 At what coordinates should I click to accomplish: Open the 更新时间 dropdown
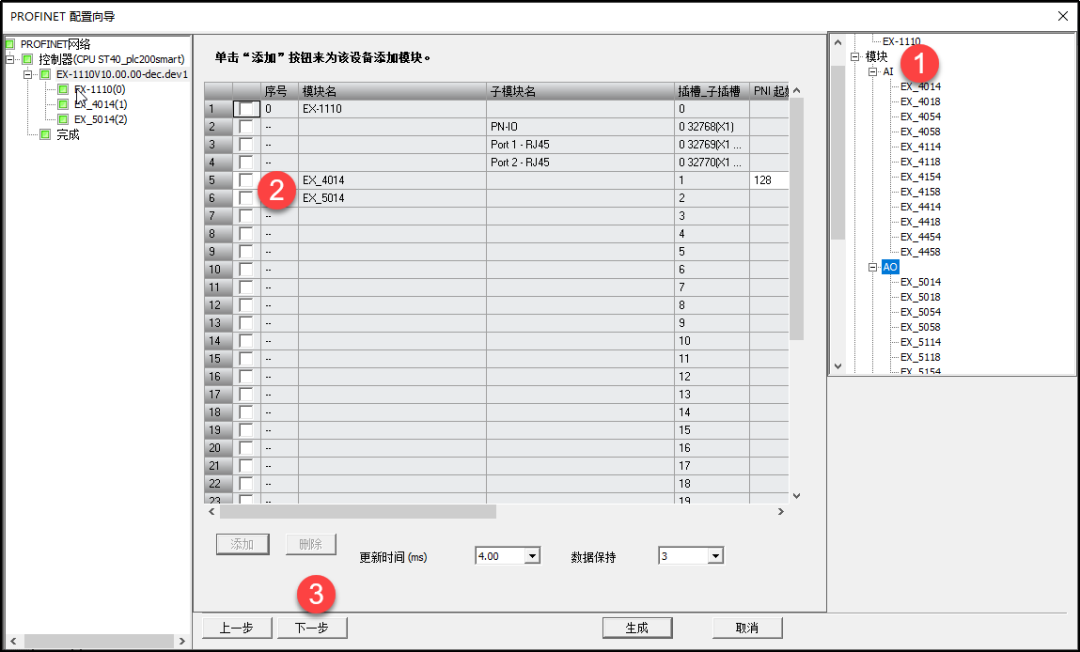(532, 556)
